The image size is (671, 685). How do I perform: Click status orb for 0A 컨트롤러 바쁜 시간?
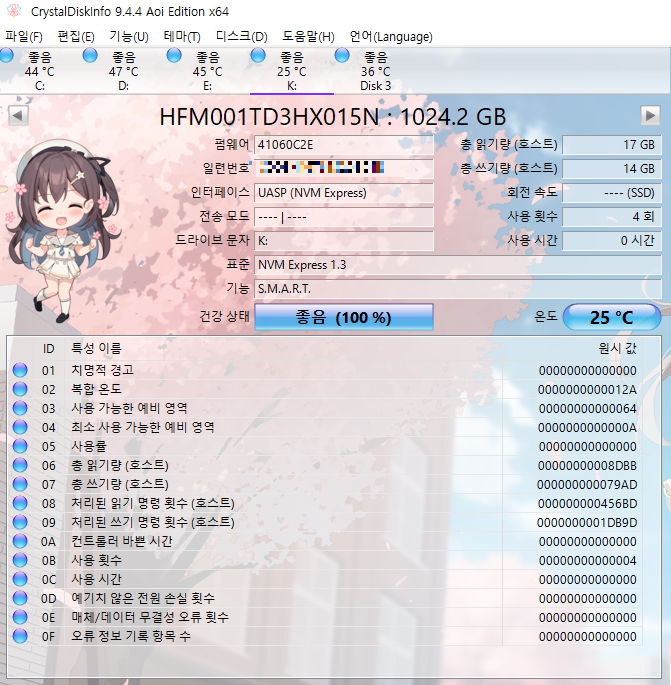click(x=20, y=541)
